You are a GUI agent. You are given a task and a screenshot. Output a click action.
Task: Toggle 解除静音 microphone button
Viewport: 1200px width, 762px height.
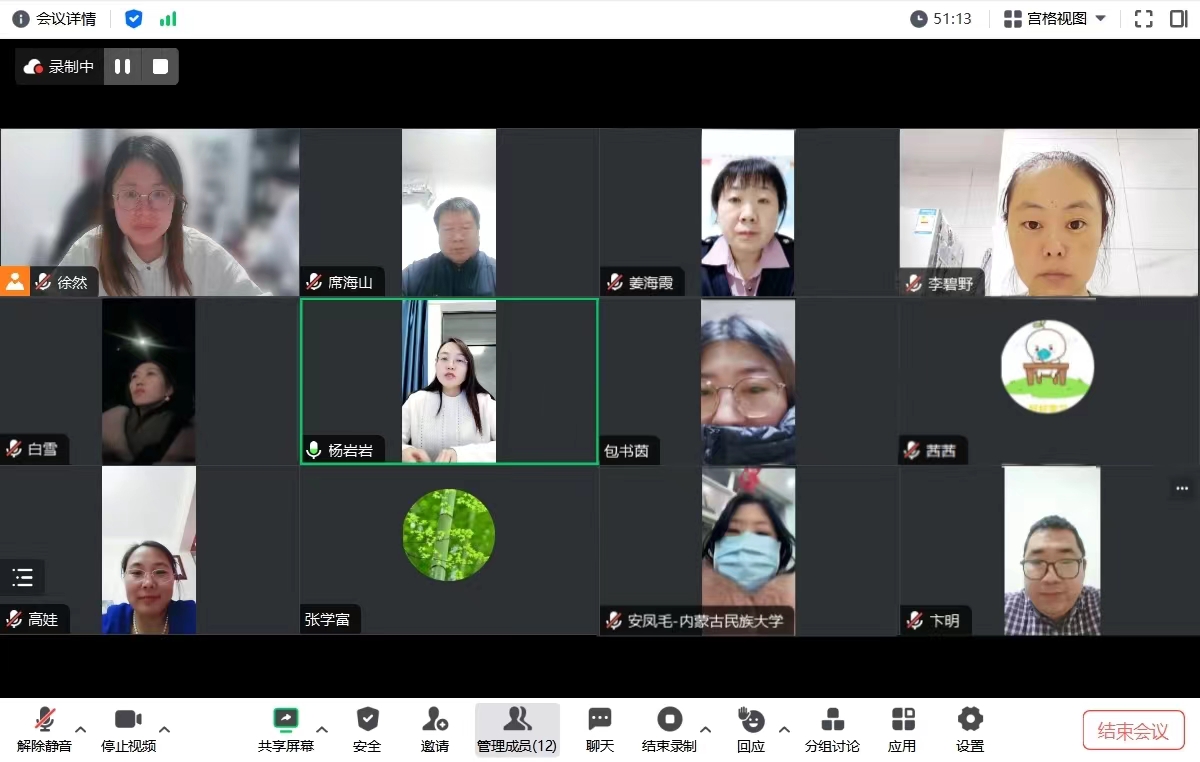click(x=44, y=720)
